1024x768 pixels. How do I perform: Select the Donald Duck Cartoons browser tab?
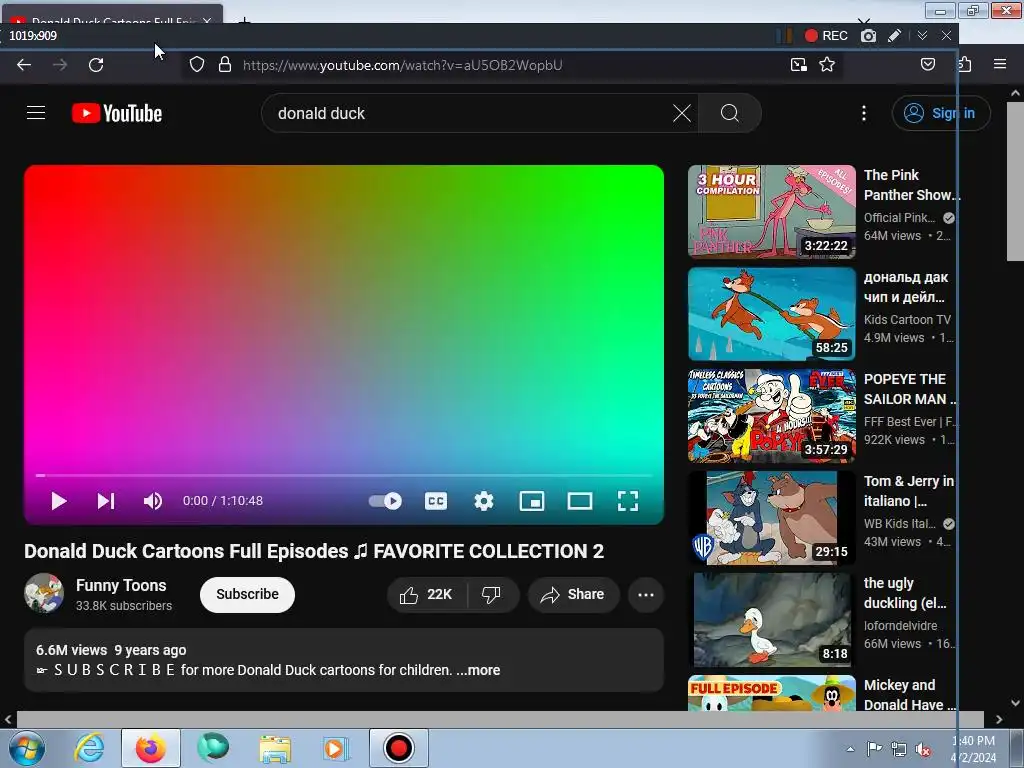[x=111, y=16]
